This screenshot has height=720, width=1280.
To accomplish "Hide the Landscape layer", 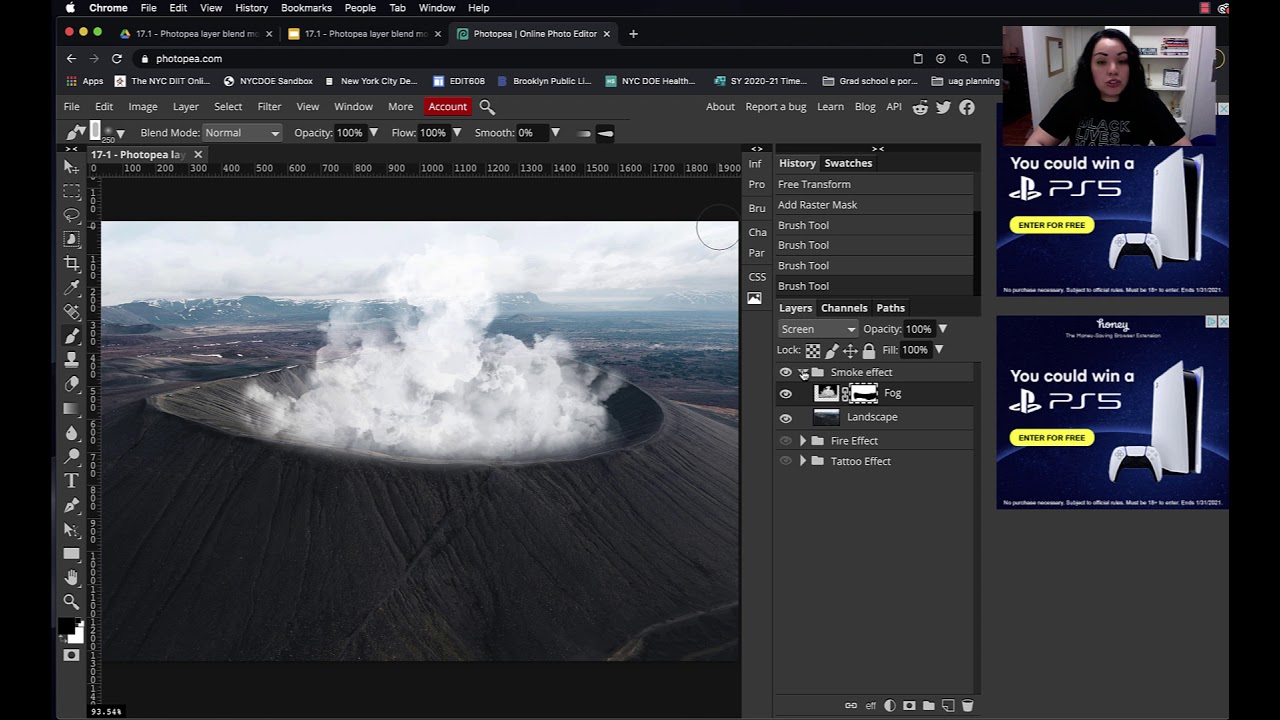I will [786, 418].
